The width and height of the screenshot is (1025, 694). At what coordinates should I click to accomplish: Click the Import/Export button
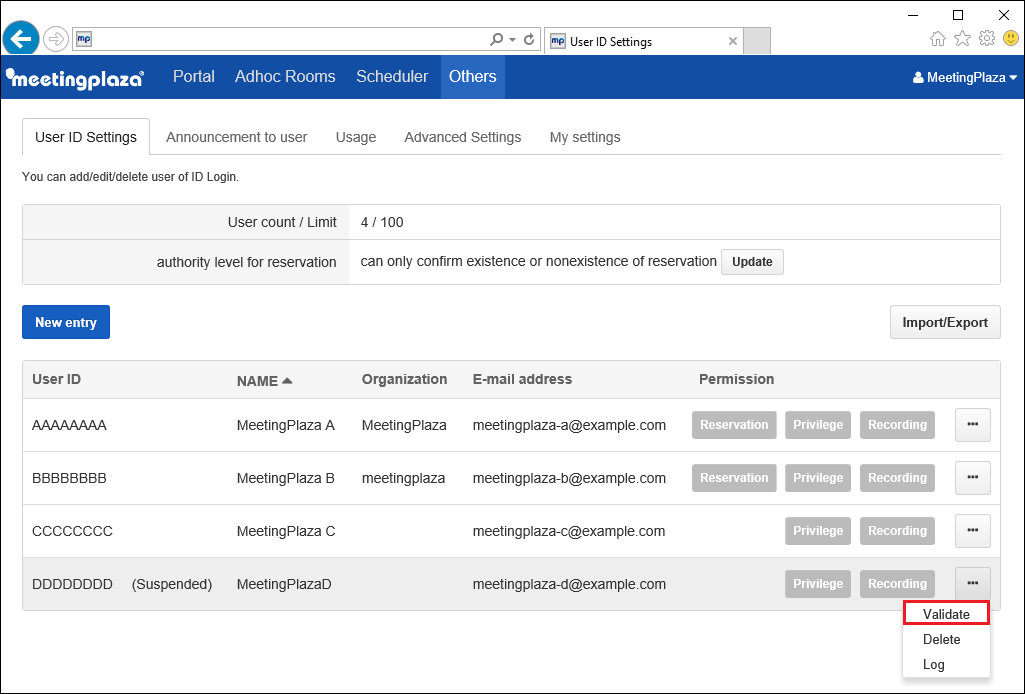pos(945,322)
